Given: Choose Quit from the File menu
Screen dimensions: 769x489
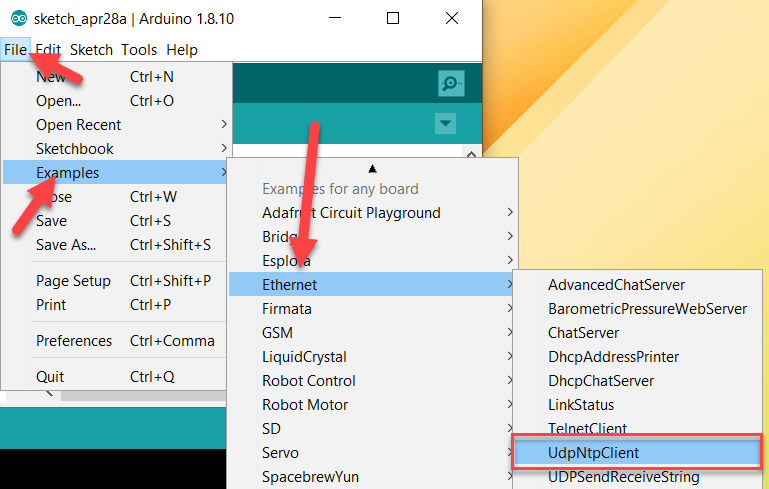Looking at the screenshot, I should [x=116, y=377].
